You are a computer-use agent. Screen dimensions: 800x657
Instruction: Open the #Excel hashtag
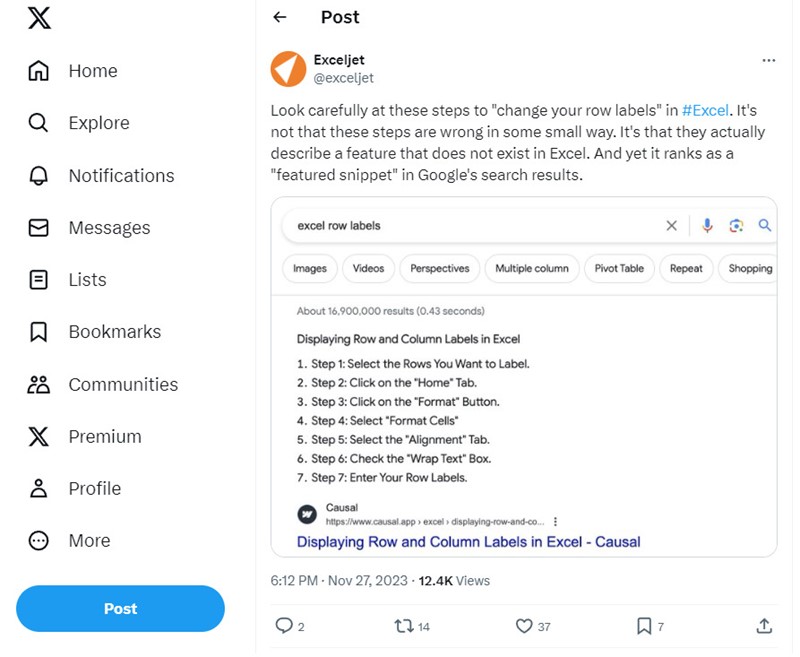click(705, 109)
